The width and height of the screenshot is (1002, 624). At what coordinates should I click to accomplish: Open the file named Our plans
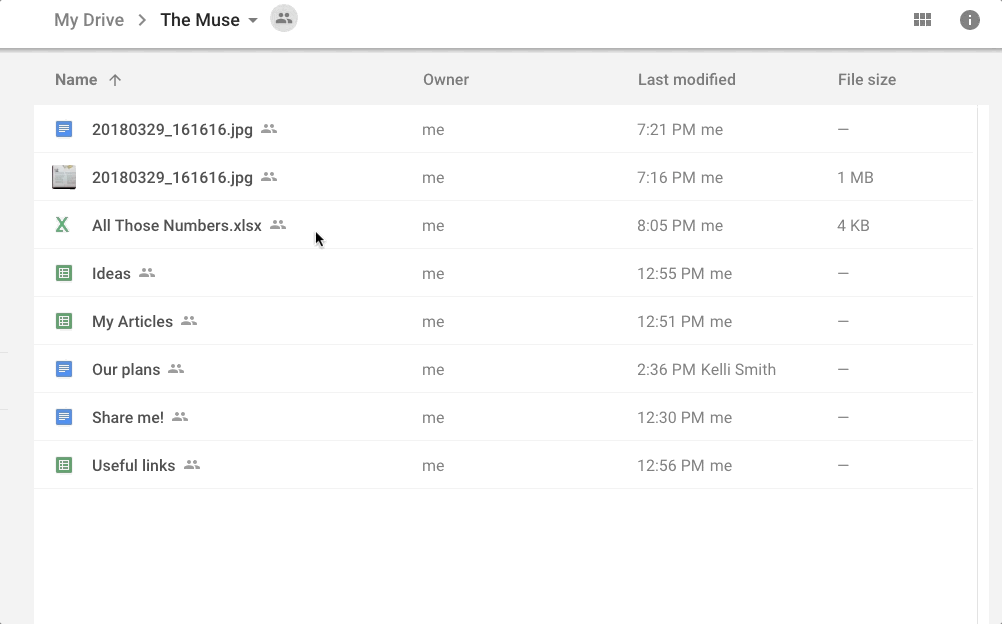(126, 369)
